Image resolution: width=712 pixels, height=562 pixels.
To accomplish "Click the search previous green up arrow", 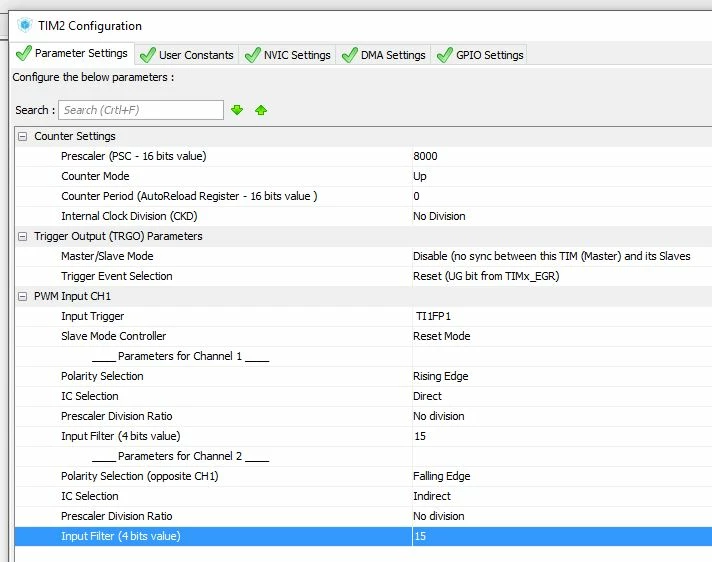I will click(261, 110).
